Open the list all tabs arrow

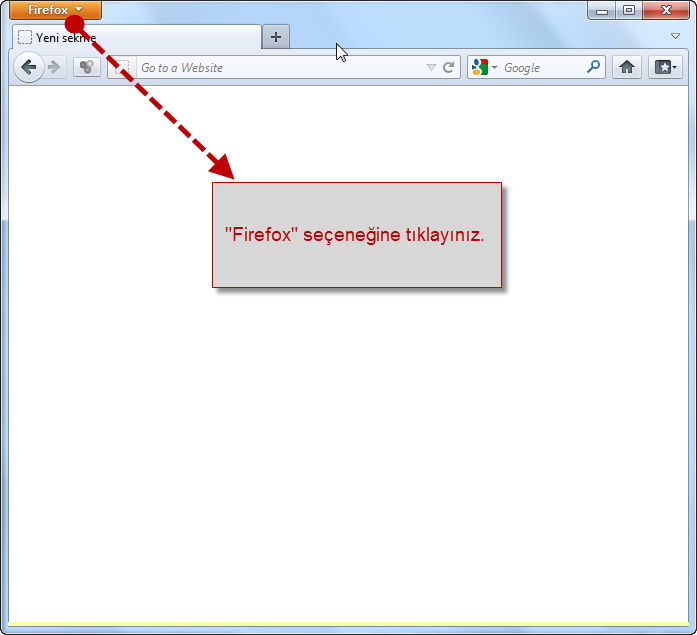675,36
